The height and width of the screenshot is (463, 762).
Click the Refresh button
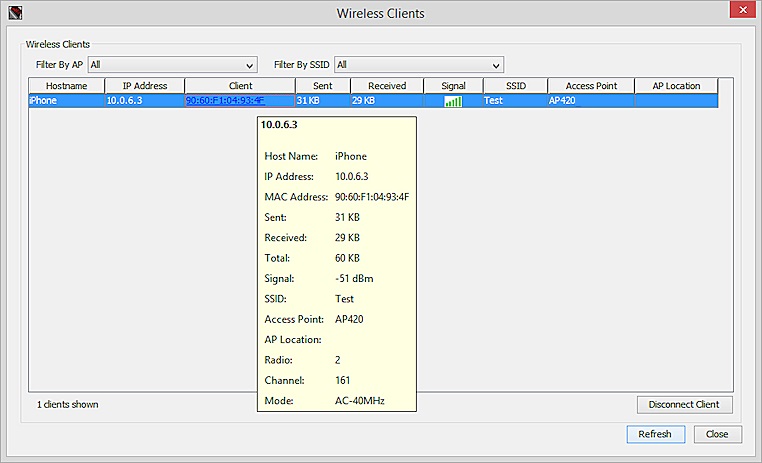[x=655, y=434]
